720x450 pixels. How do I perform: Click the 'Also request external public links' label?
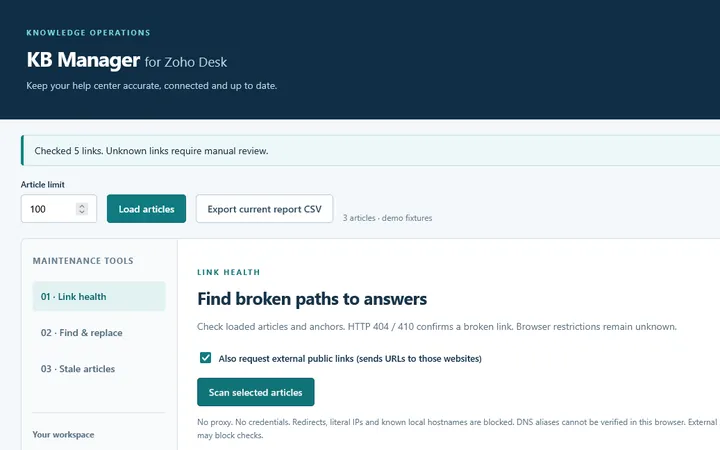click(x=350, y=359)
